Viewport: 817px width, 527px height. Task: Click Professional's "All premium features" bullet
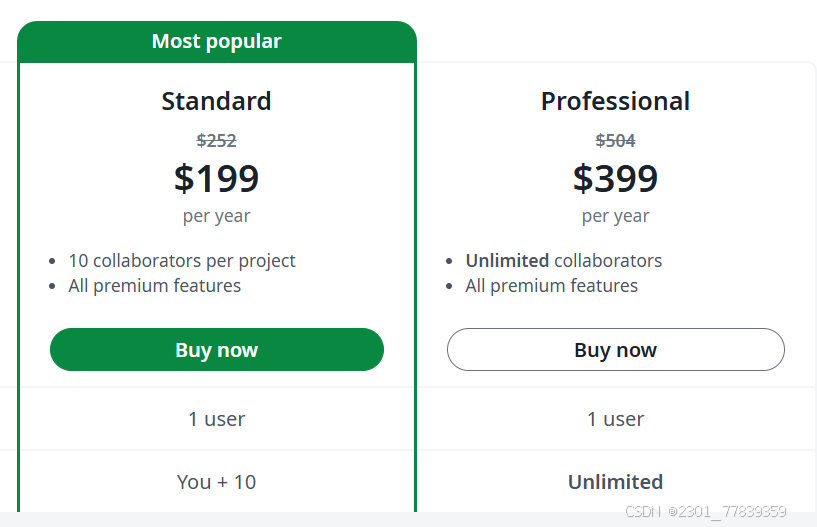[551, 286]
